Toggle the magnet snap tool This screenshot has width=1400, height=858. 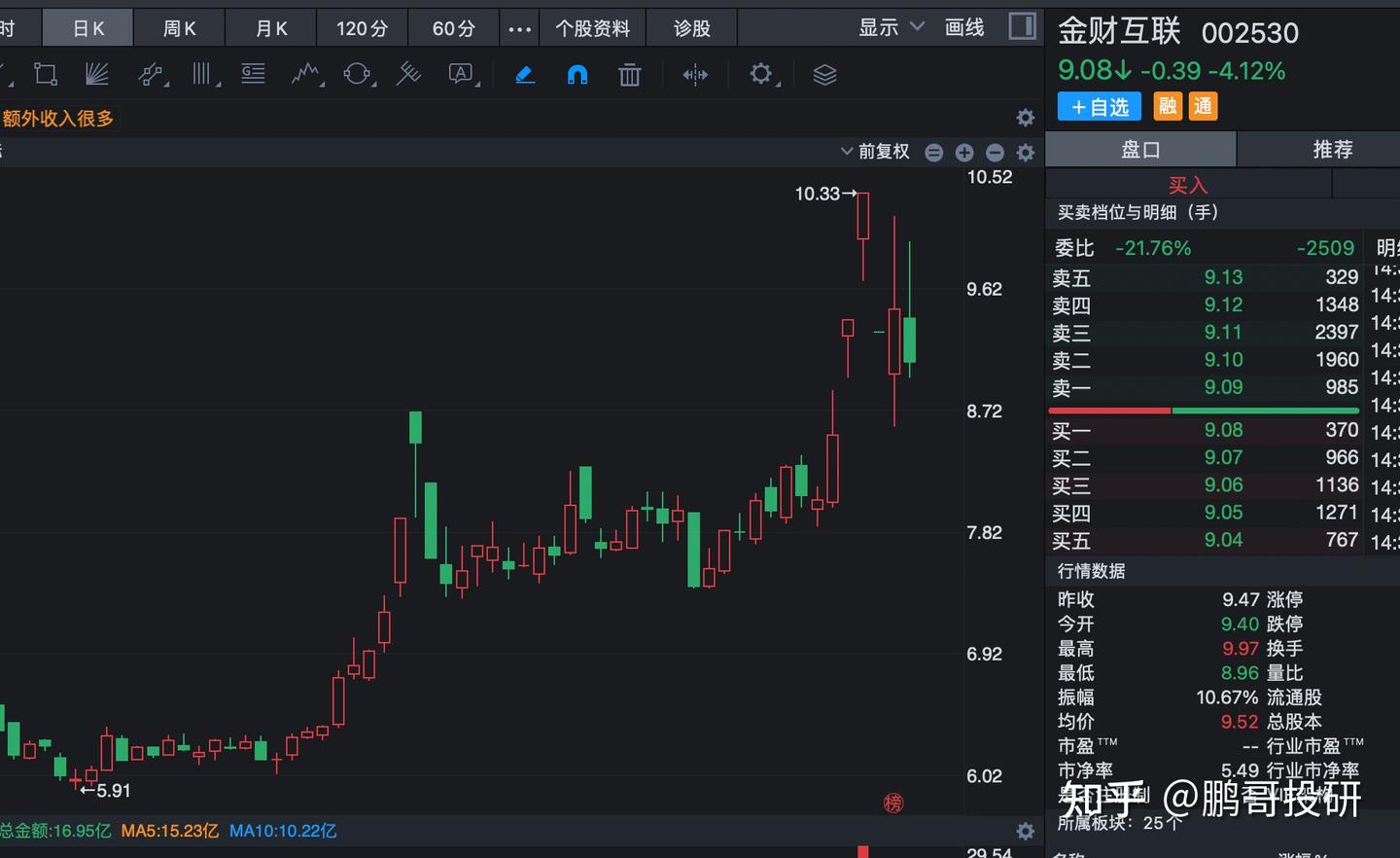click(x=577, y=74)
